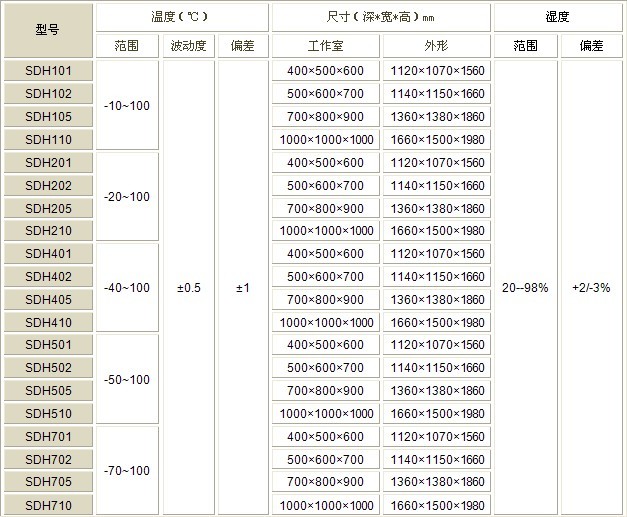Click model SDH502 in the list
Image resolution: width=627 pixels, height=517 pixels.
pyautogui.click(x=48, y=368)
